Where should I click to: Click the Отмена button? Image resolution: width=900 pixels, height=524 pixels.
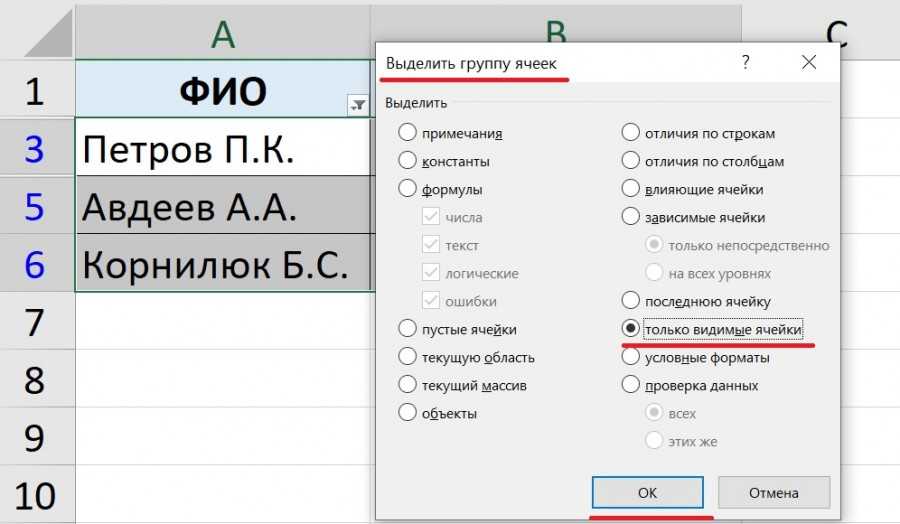click(773, 493)
